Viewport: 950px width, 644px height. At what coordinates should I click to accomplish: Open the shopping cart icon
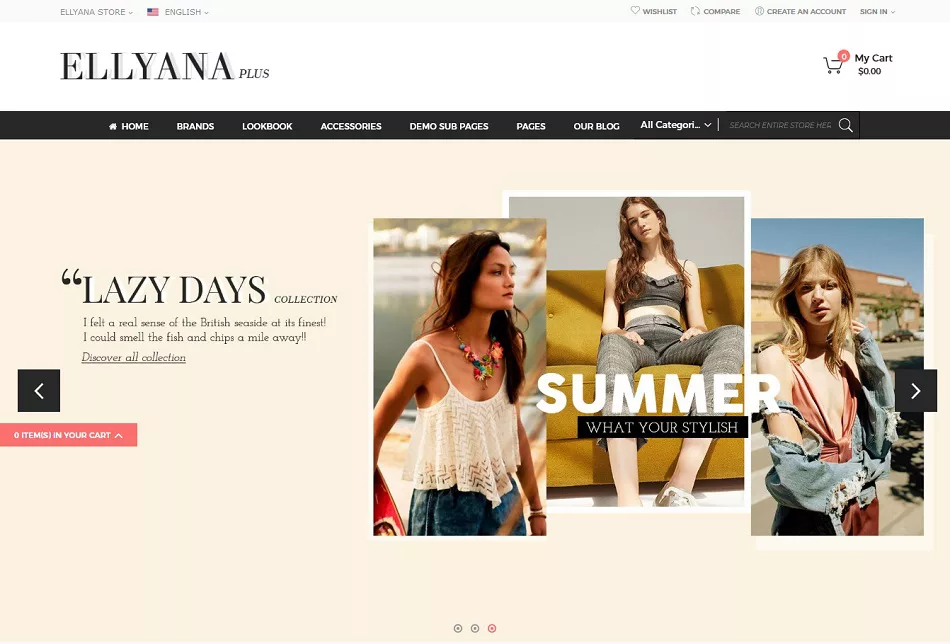pyautogui.click(x=833, y=65)
